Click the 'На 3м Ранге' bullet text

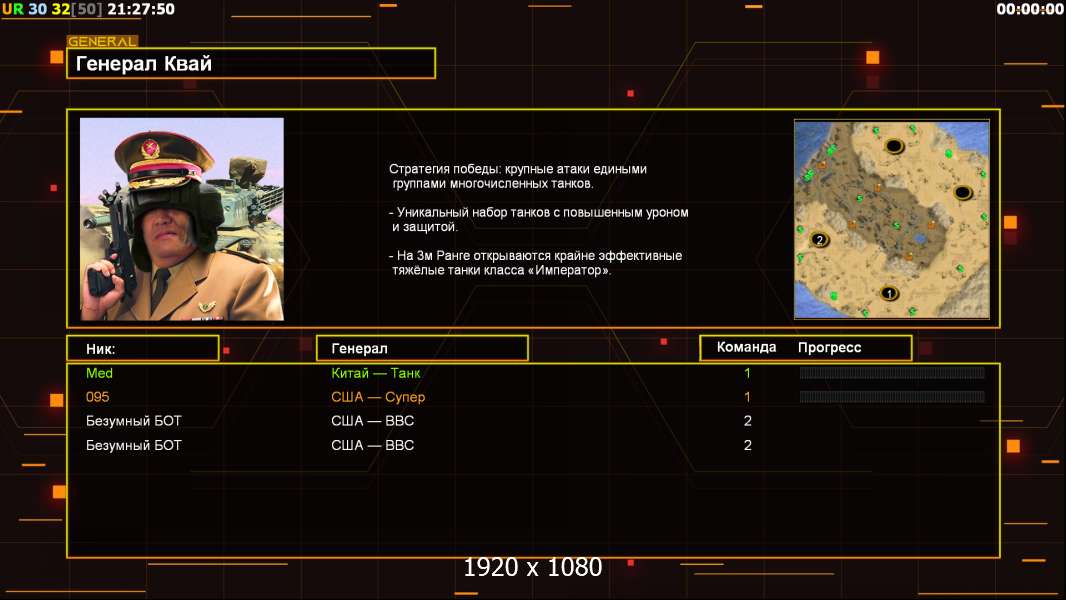tap(535, 263)
